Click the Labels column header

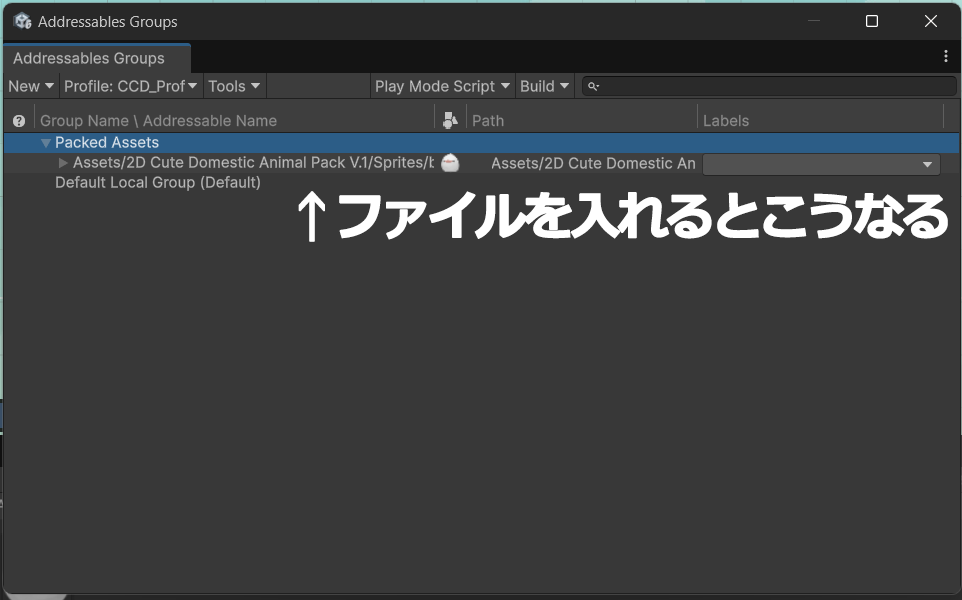pyautogui.click(x=726, y=121)
